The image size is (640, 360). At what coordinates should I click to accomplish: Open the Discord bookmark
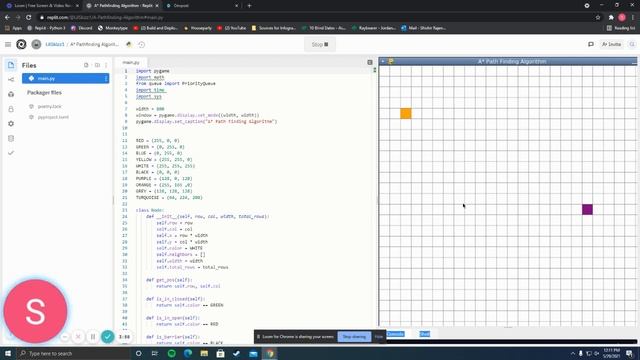pos(82,28)
